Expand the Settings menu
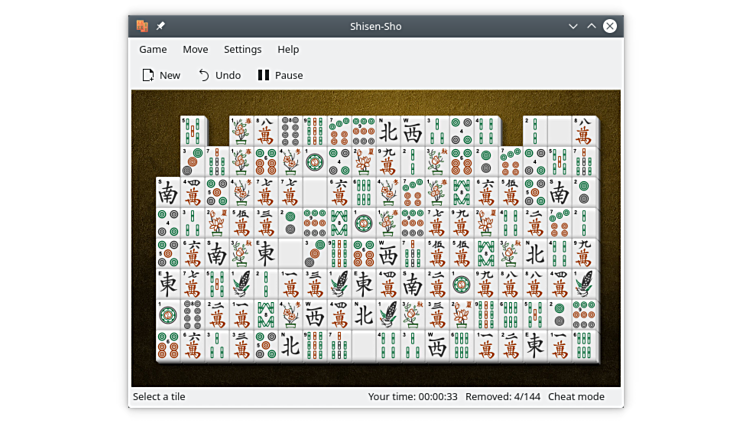The width and height of the screenshot is (752, 423). [x=242, y=49]
